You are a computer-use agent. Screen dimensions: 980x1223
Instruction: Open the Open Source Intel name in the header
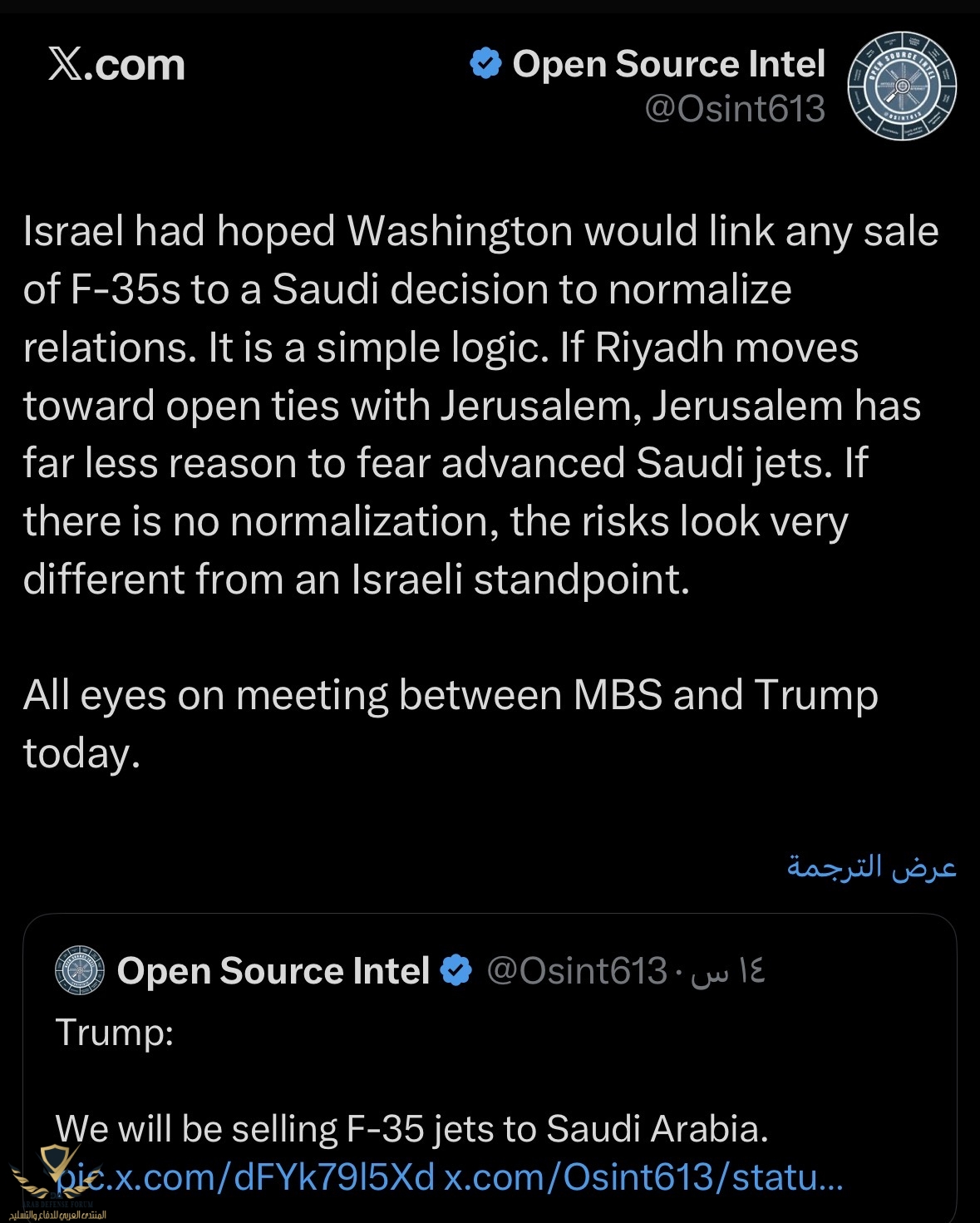(x=668, y=64)
